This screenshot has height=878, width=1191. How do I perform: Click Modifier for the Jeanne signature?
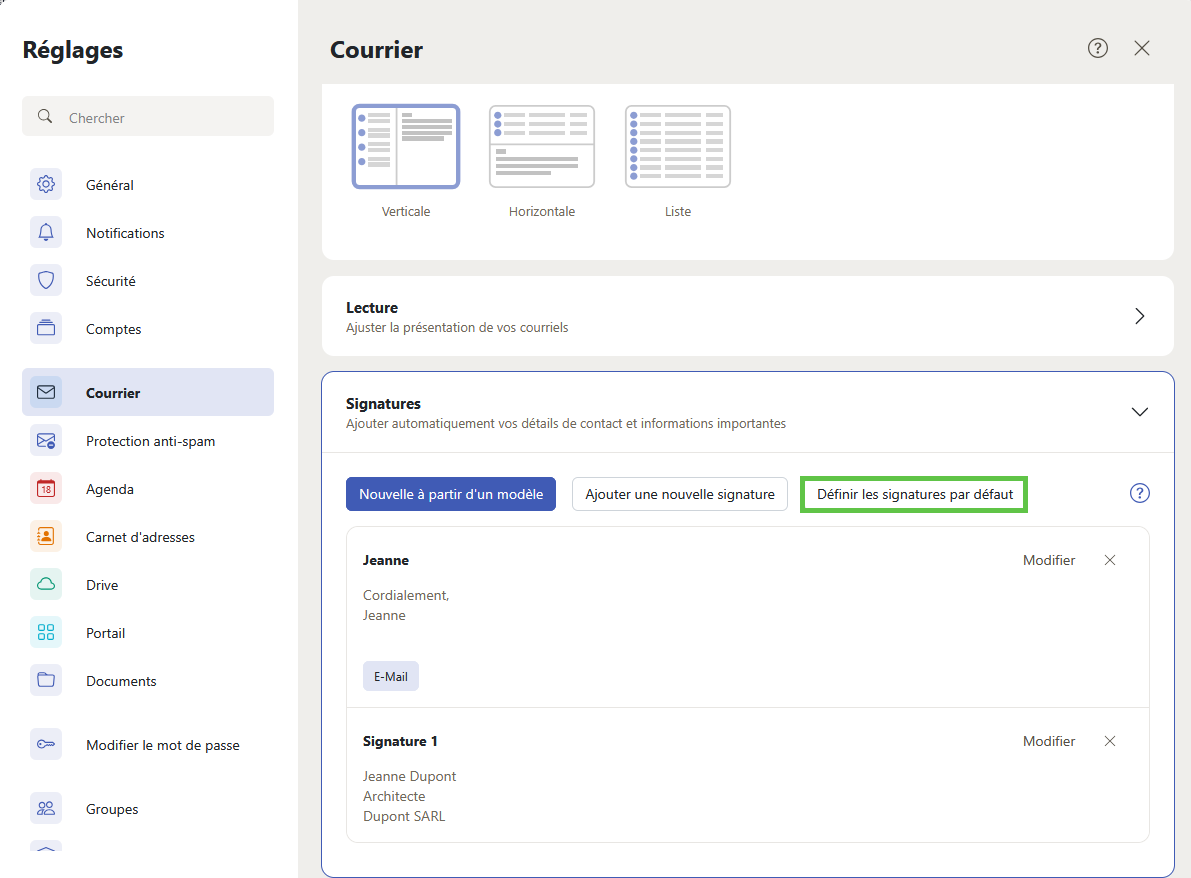1049,560
